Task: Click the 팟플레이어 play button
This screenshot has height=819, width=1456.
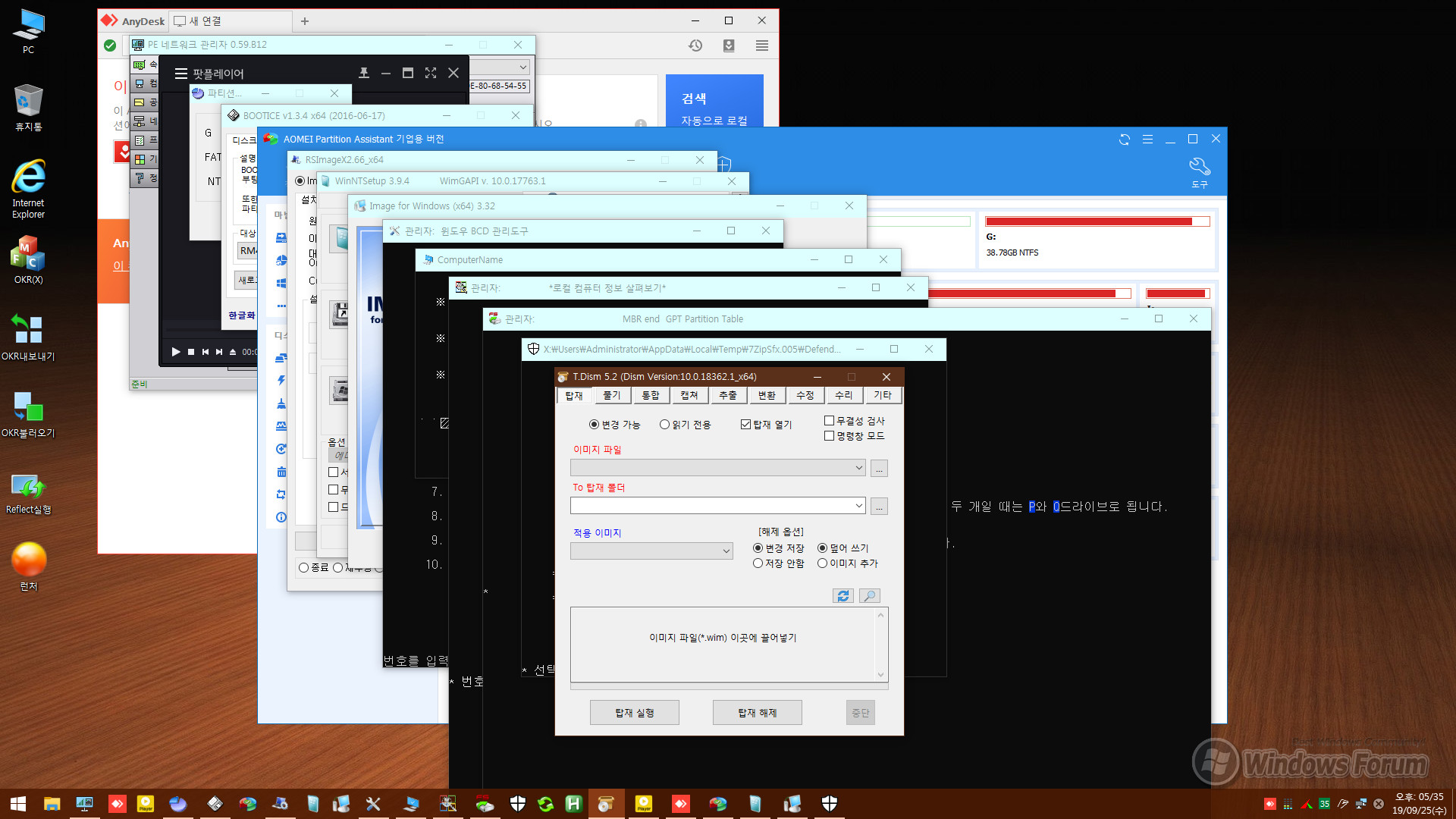Action: pyautogui.click(x=176, y=352)
